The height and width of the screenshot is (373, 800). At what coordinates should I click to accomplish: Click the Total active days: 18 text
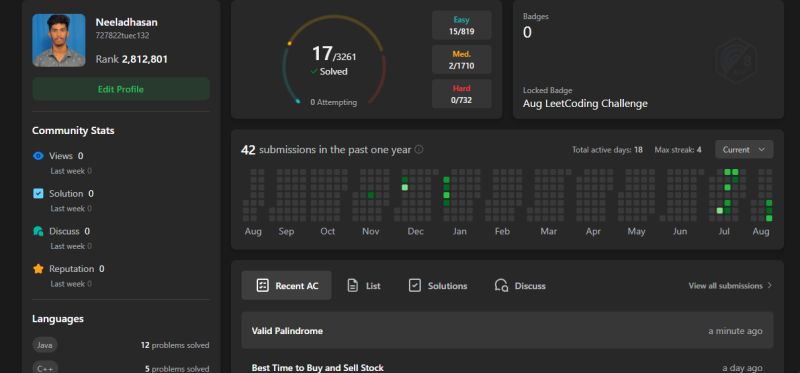click(607, 150)
